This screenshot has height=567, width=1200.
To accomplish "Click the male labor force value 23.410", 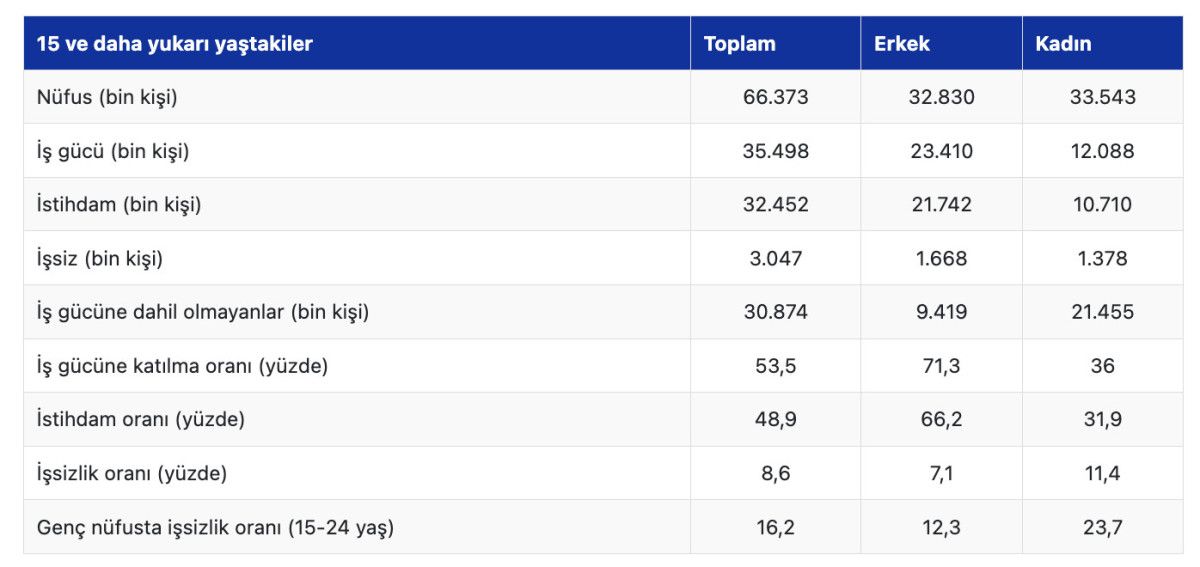I will click(939, 152).
